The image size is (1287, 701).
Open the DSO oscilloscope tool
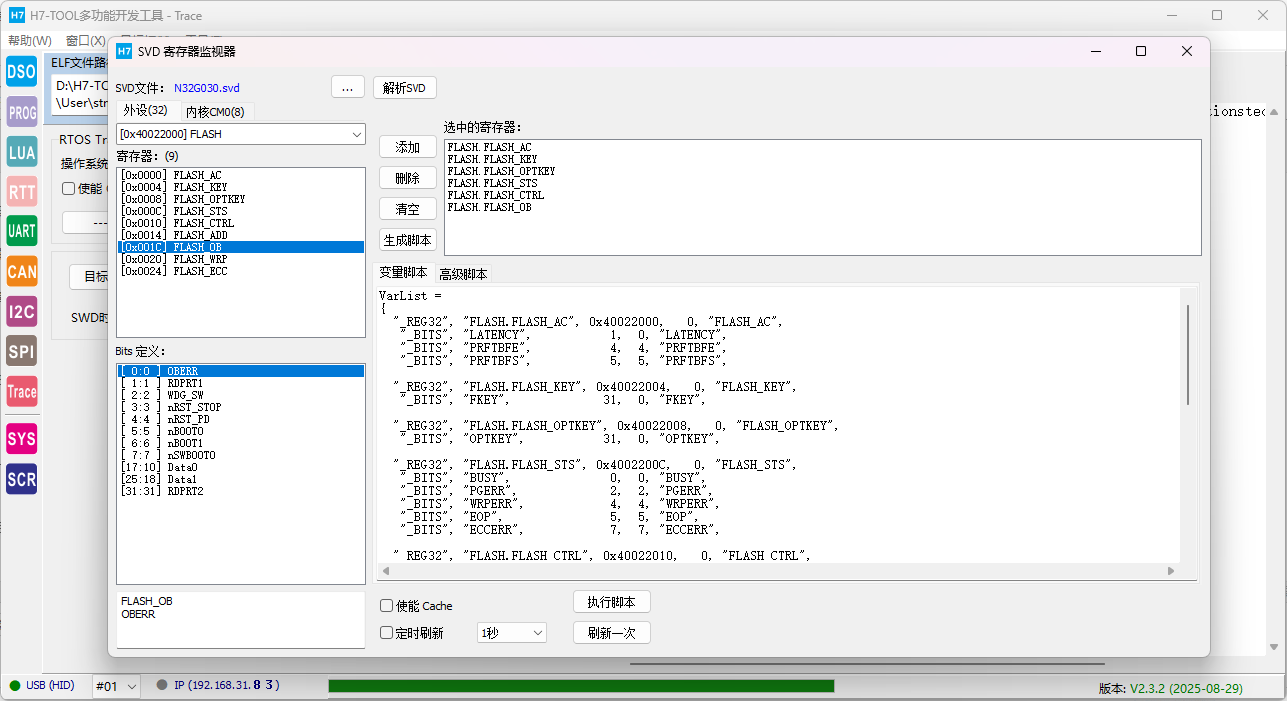point(21,71)
